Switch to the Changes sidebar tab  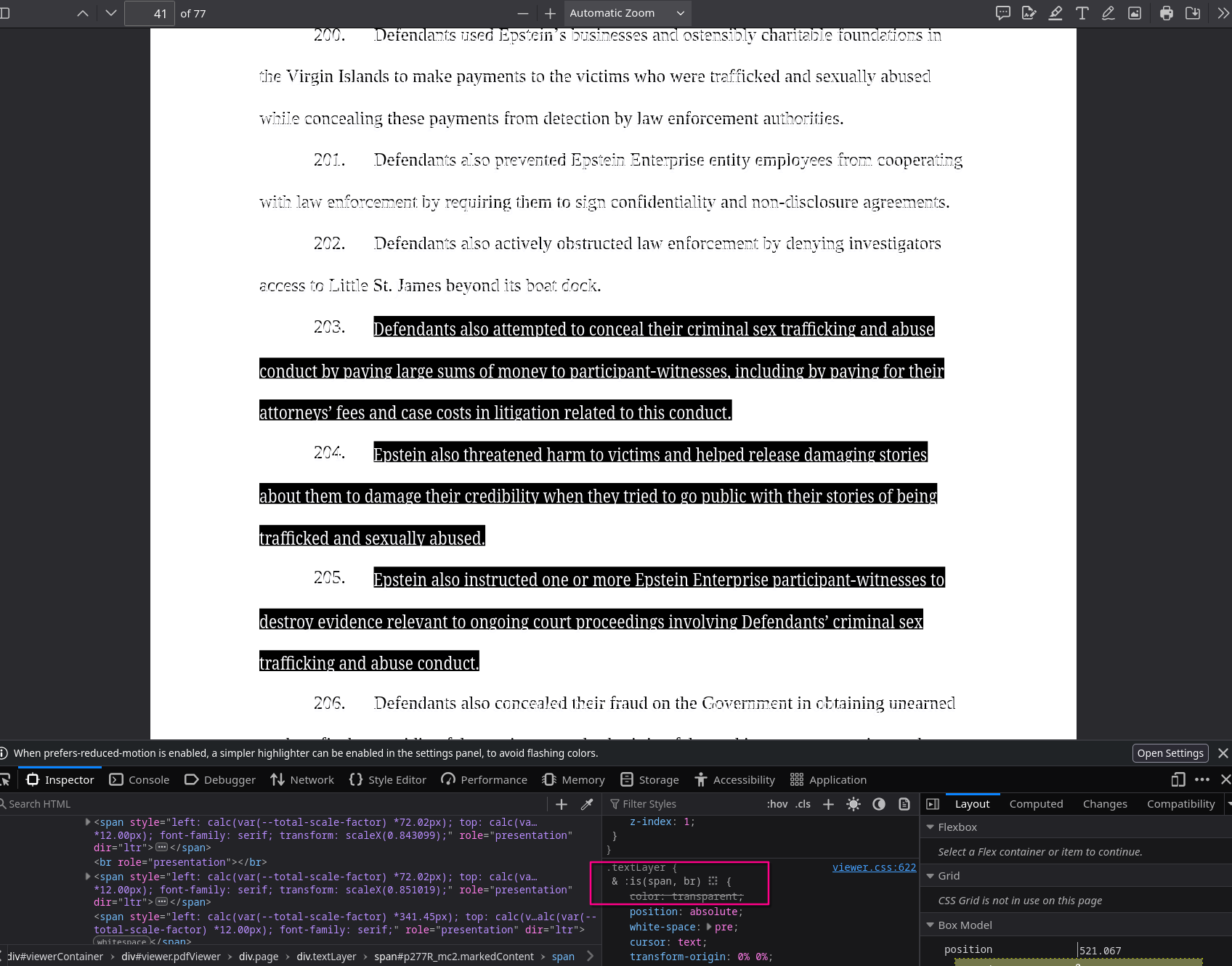tap(1105, 803)
